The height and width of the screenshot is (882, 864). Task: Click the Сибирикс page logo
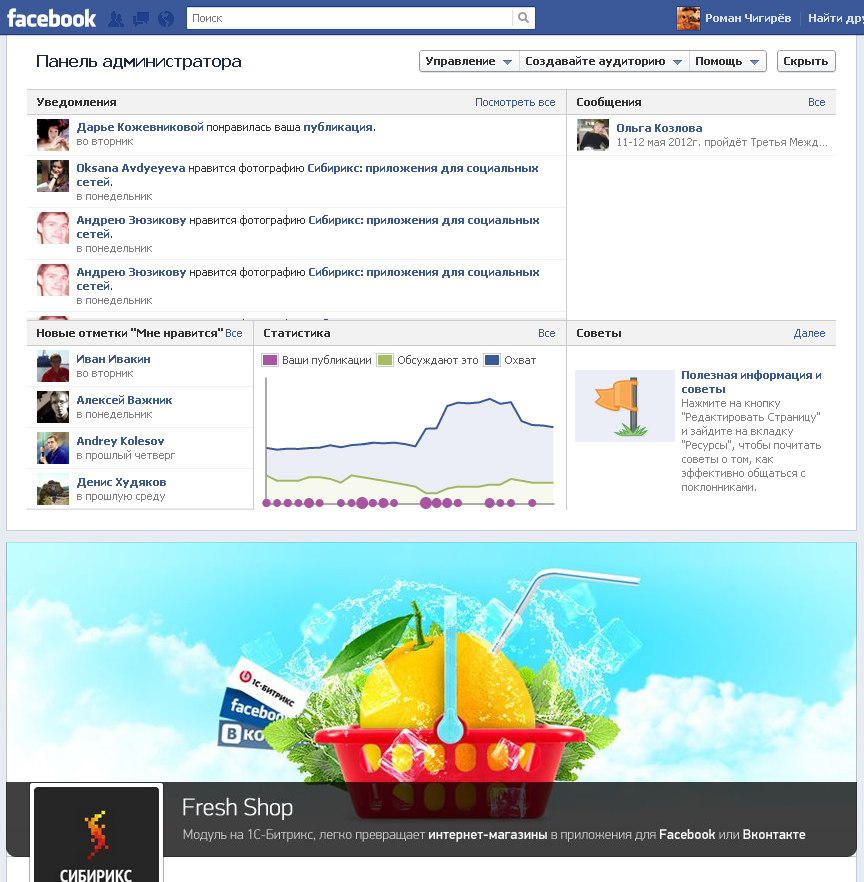tap(96, 834)
